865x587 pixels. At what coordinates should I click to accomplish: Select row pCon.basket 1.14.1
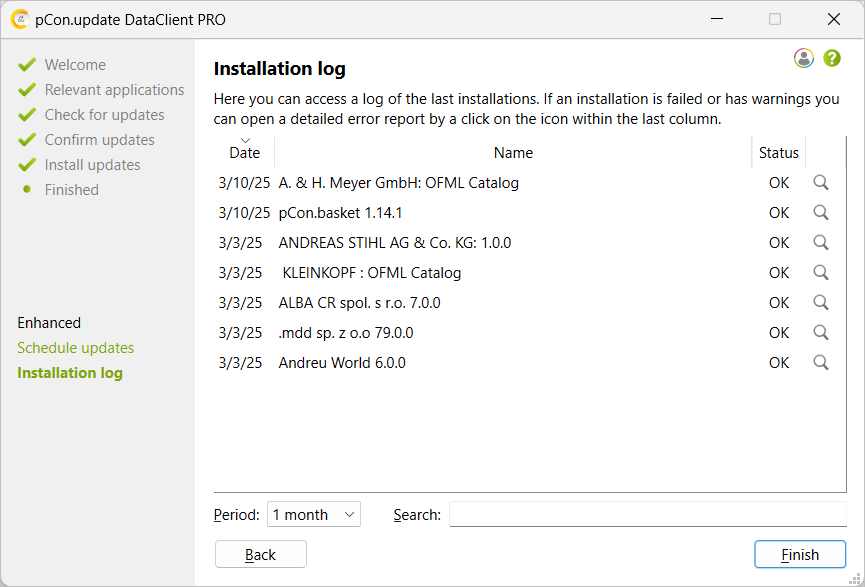[x=530, y=212]
